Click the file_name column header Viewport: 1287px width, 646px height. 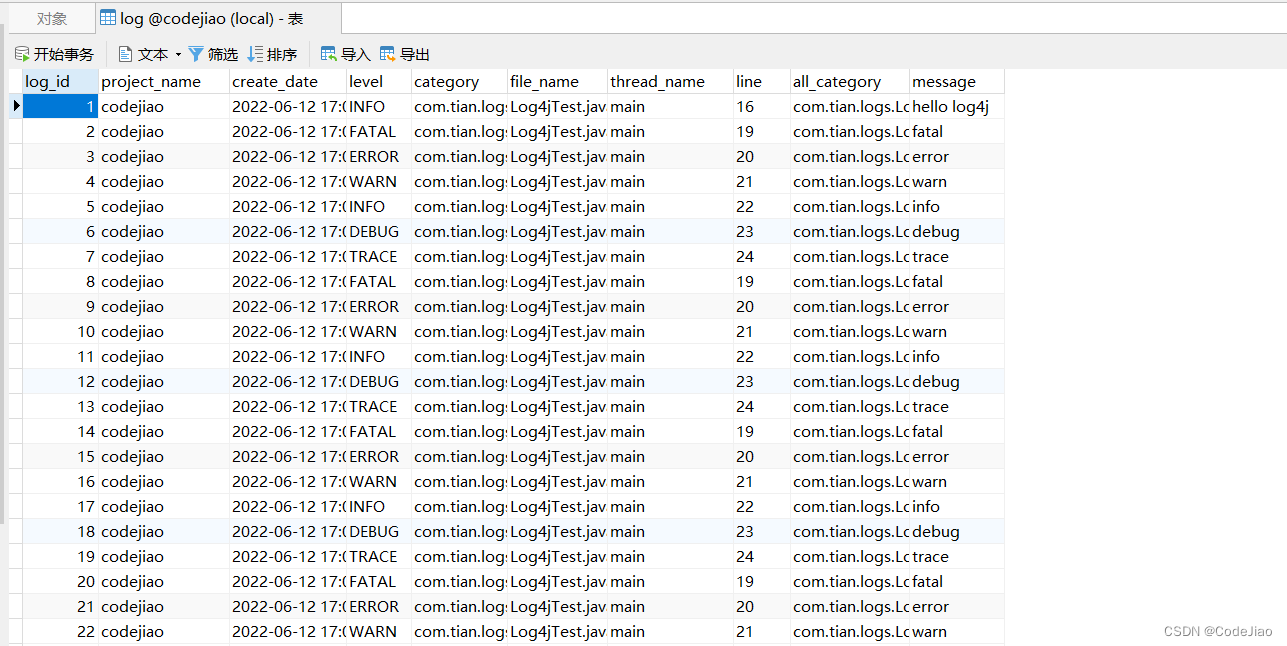coord(557,82)
